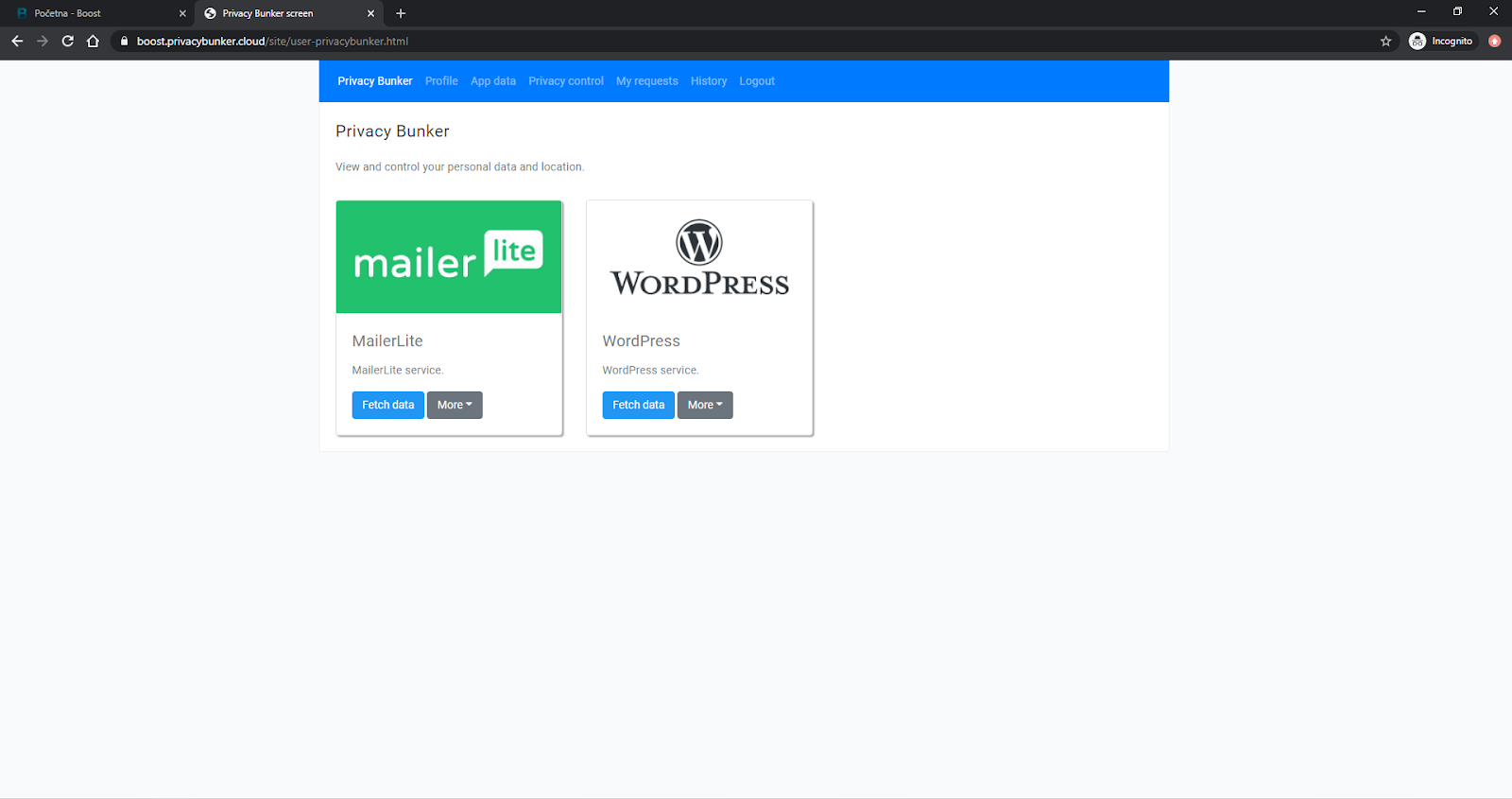Screen dimensions: 1512x799
Task: Open the App data navigation item
Action: (x=493, y=81)
